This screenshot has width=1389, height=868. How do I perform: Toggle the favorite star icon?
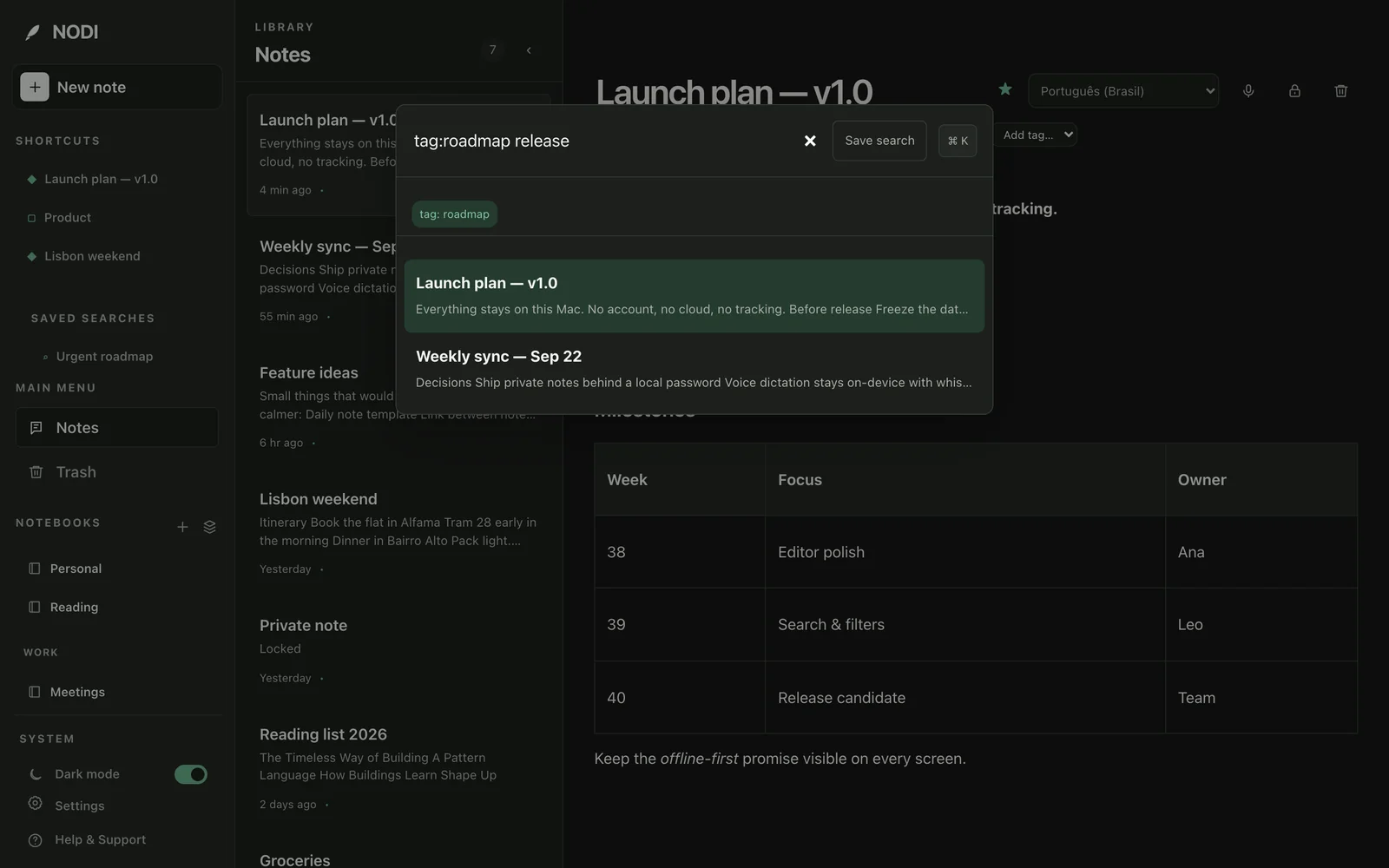1005,89
